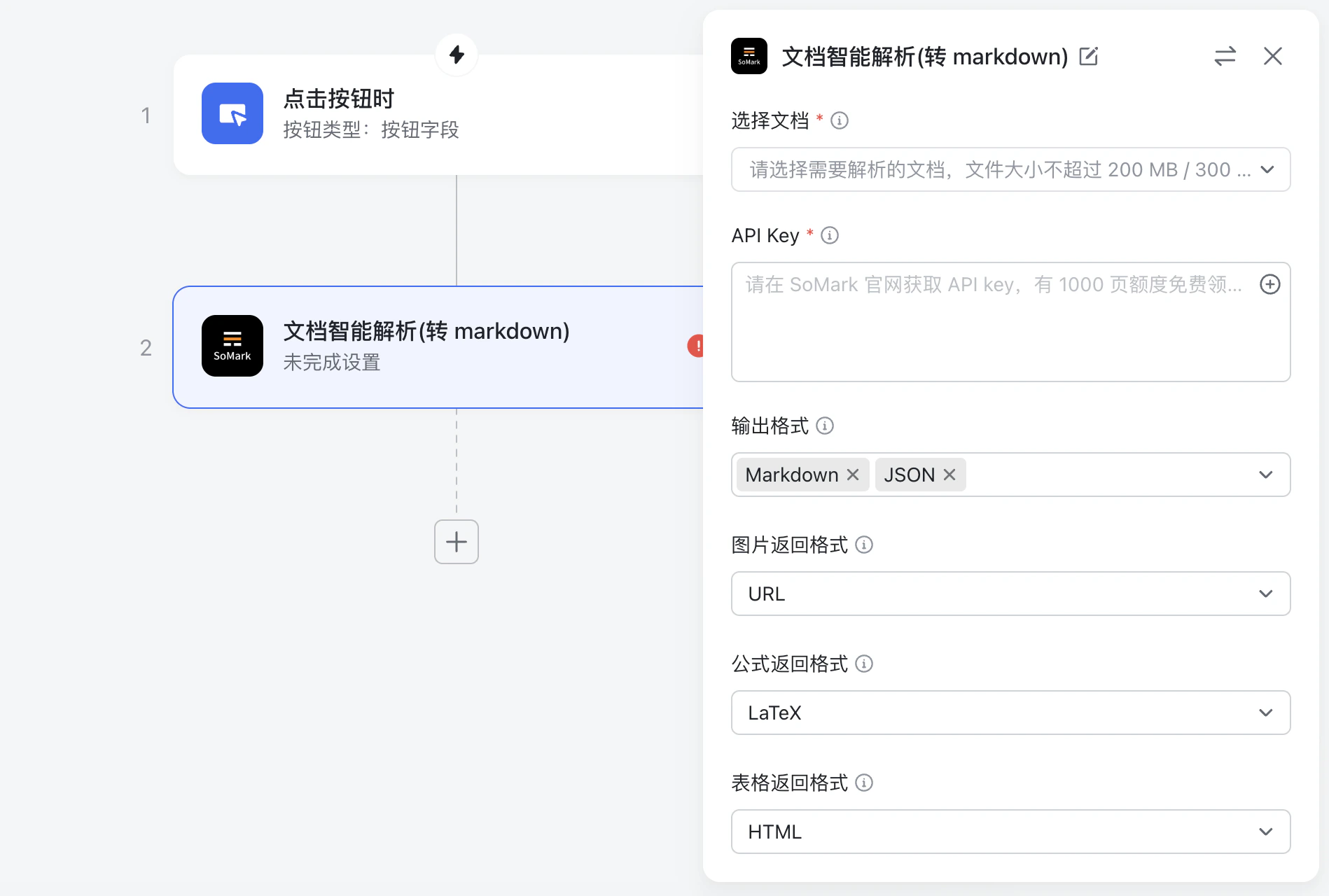Click the rename pencil icon next to panel title

[x=1088, y=57]
